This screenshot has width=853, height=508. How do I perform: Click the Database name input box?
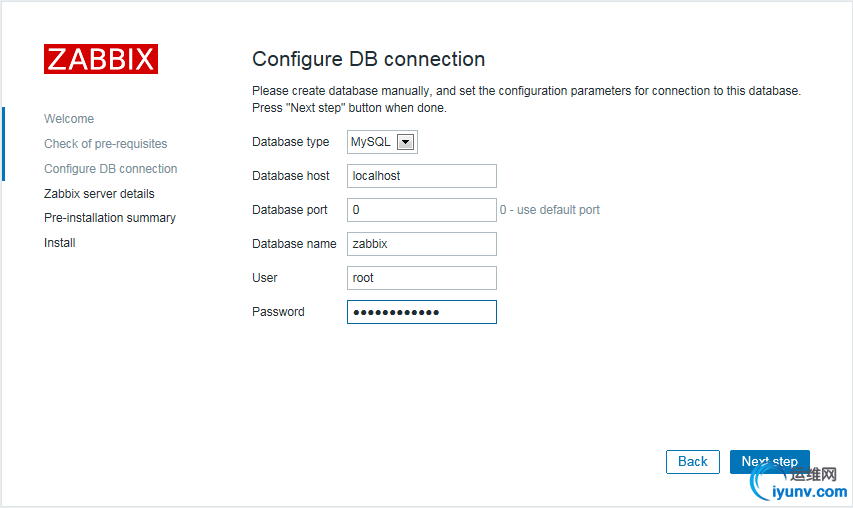pos(421,244)
